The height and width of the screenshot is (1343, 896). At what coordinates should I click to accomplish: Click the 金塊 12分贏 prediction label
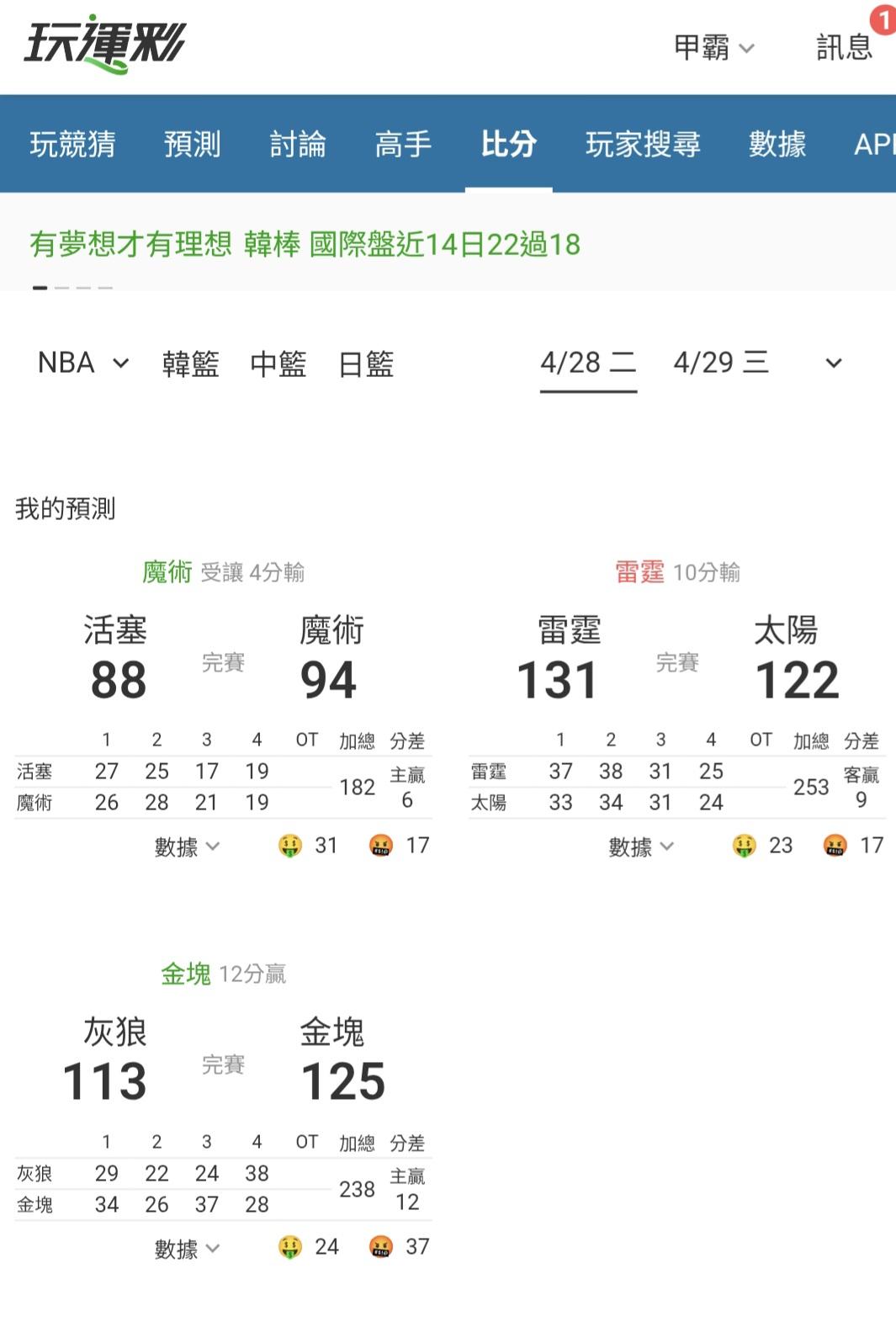pos(224,974)
